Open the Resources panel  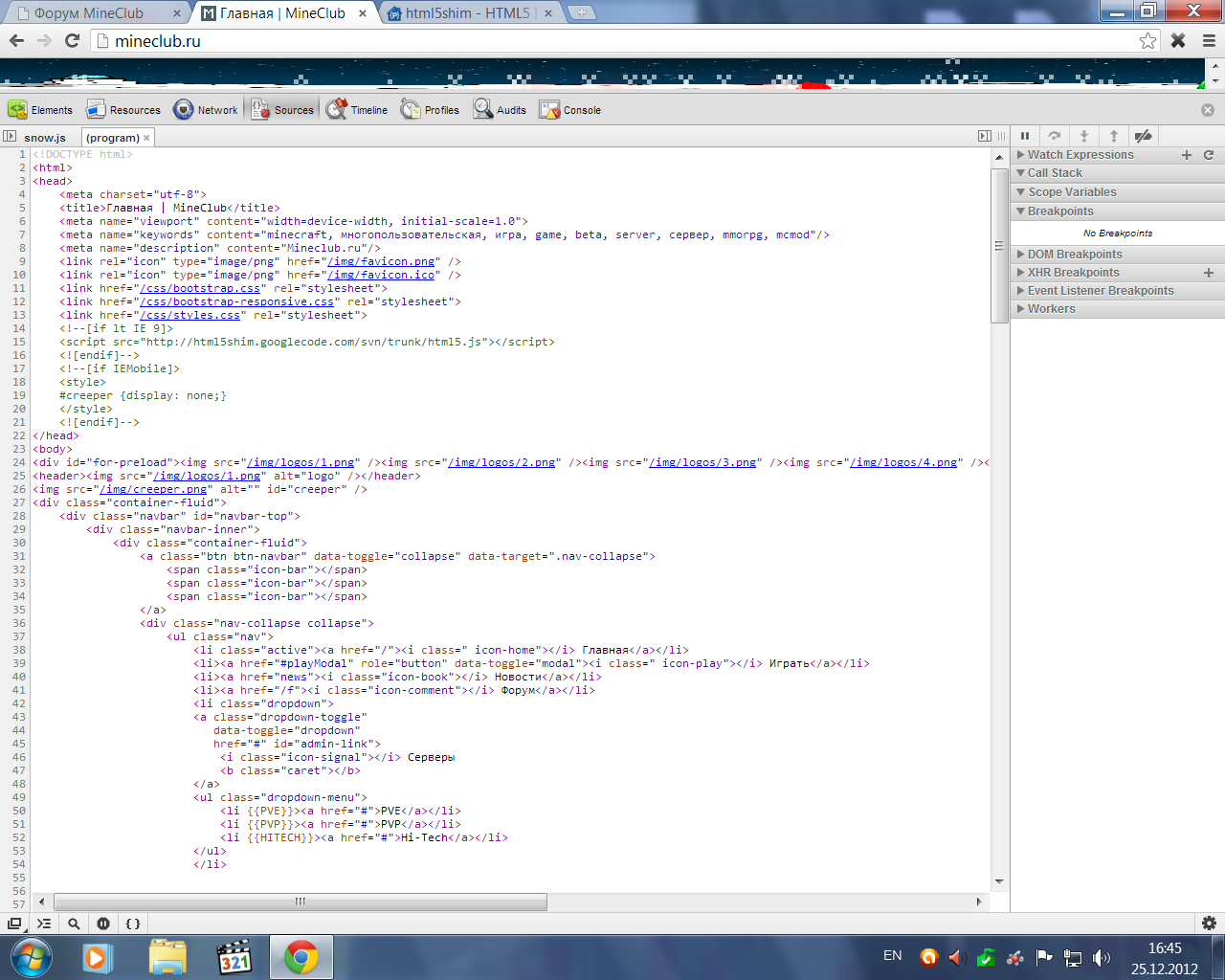(123, 110)
